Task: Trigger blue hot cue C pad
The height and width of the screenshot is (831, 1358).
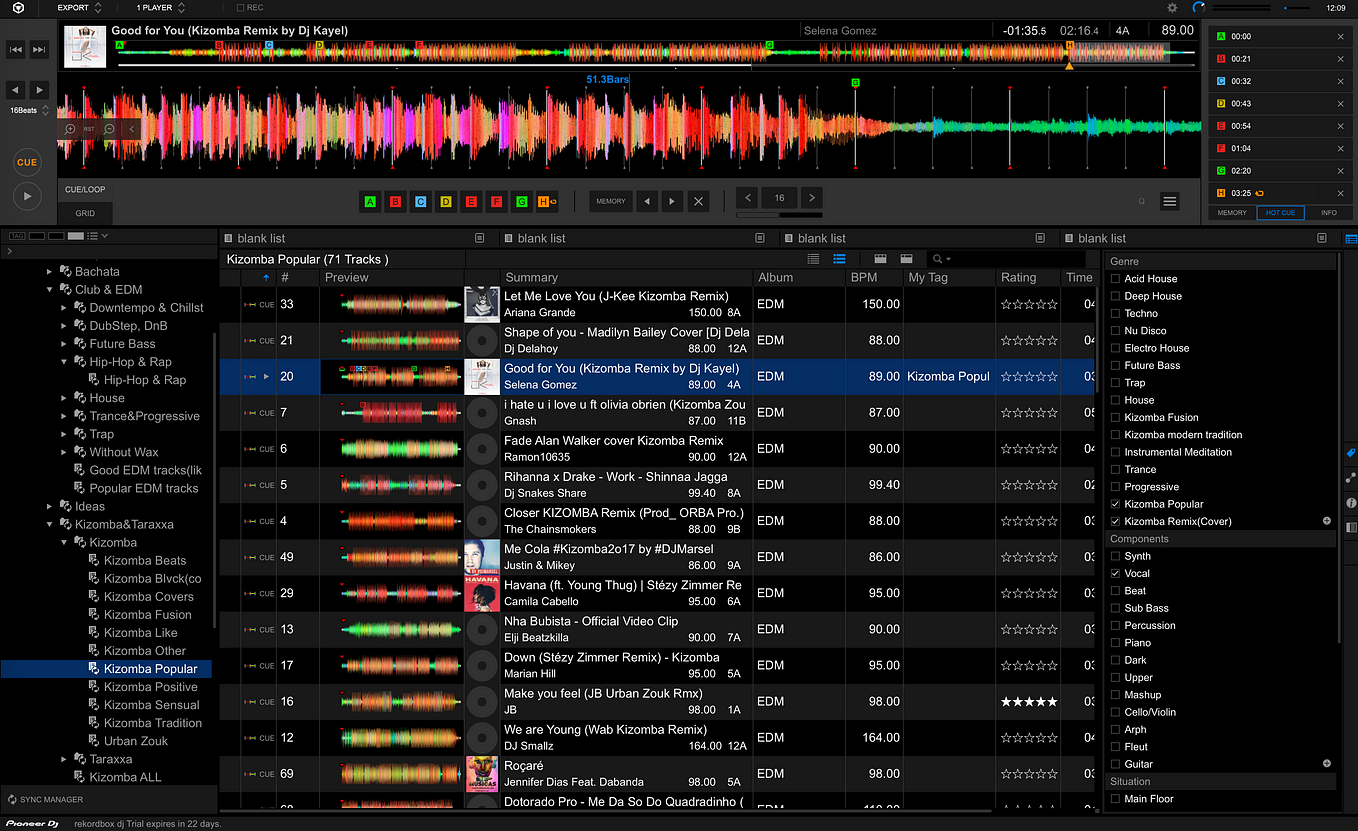Action: point(420,201)
